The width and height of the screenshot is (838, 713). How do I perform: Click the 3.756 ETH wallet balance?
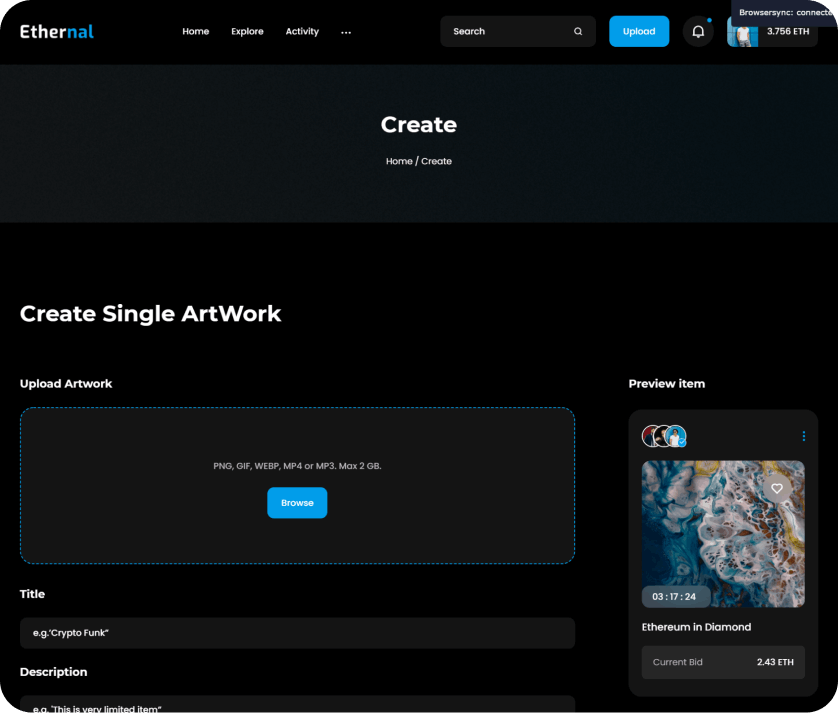788,32
